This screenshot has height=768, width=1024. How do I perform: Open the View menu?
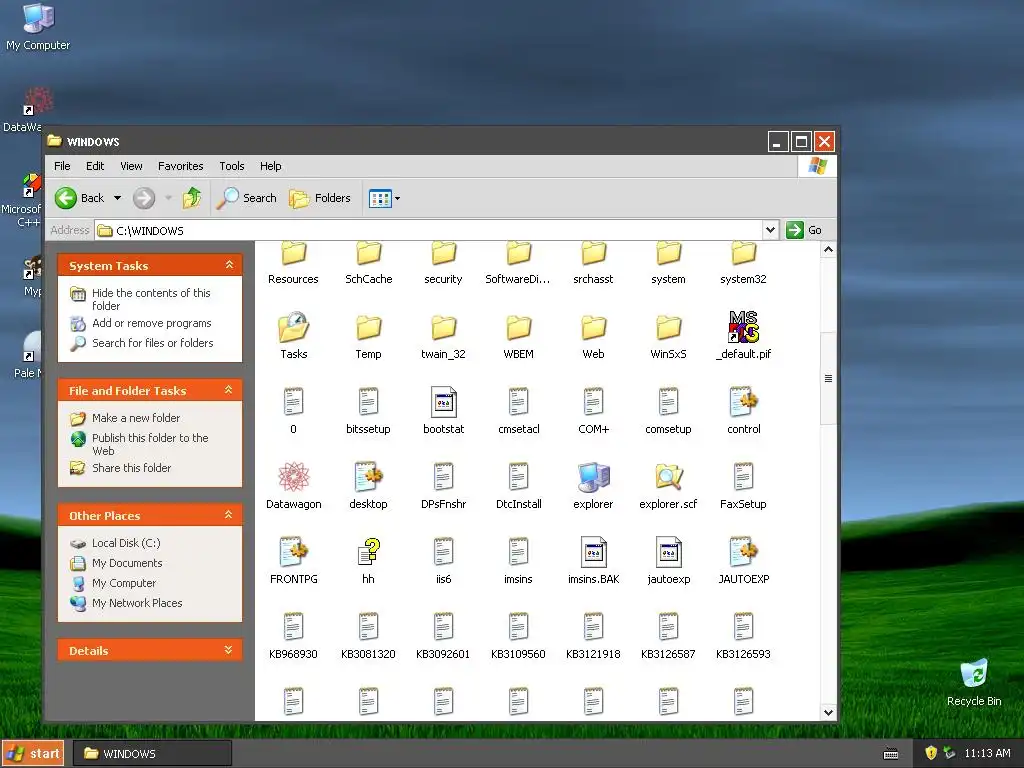coord(131,166)
